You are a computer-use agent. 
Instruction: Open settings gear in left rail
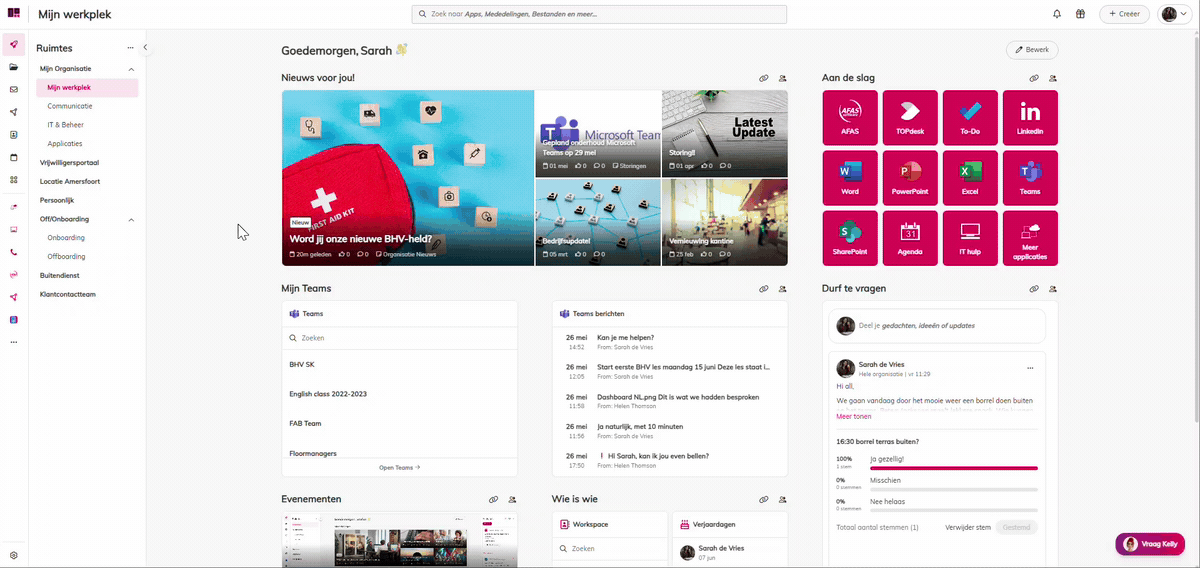point(14,555)
